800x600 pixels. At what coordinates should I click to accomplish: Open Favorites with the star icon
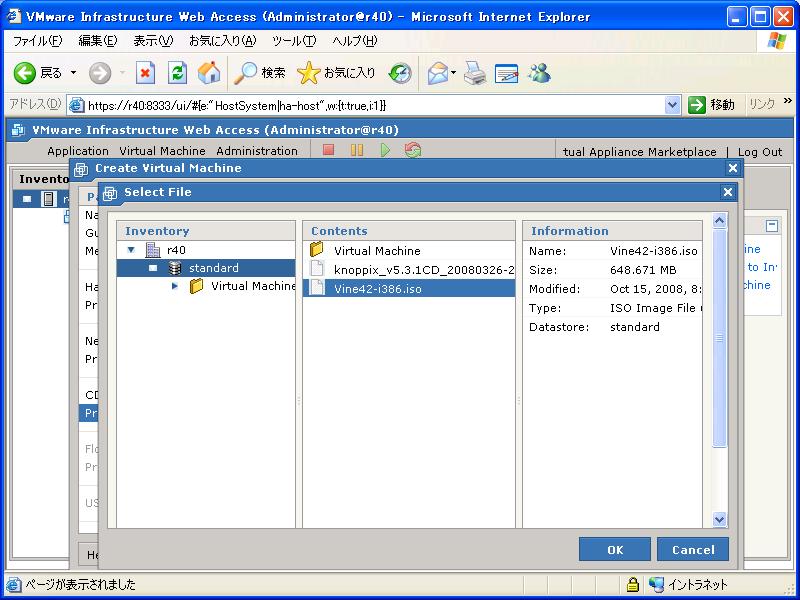coord(308,73)
